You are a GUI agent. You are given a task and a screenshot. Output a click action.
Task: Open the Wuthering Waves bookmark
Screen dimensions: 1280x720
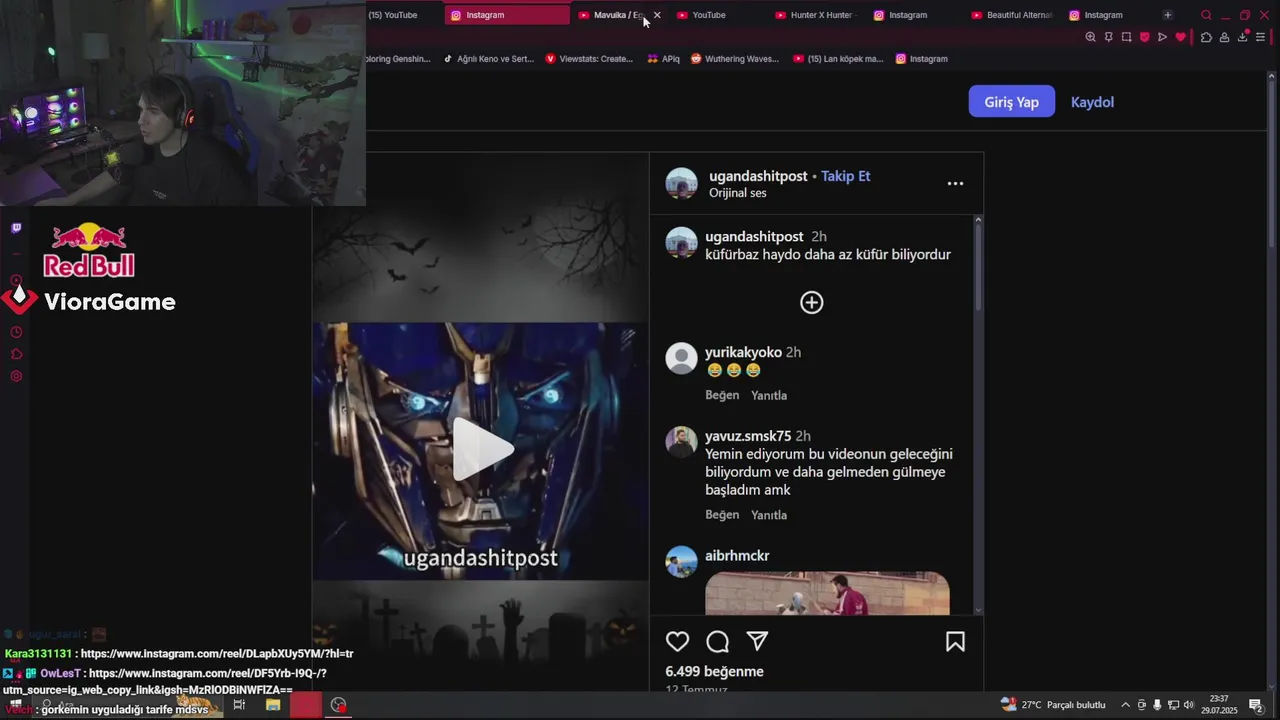pos(735,59)
